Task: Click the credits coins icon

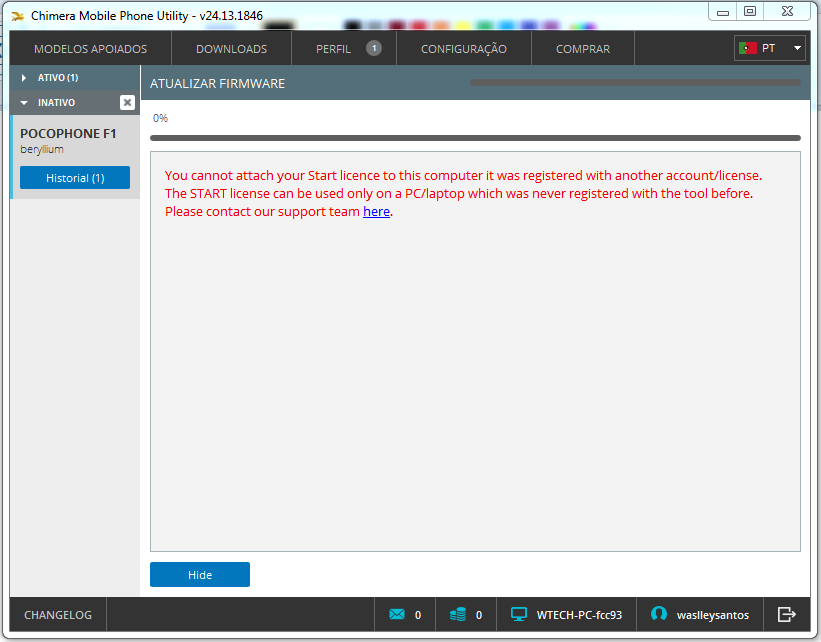Action: coord(458,614)
